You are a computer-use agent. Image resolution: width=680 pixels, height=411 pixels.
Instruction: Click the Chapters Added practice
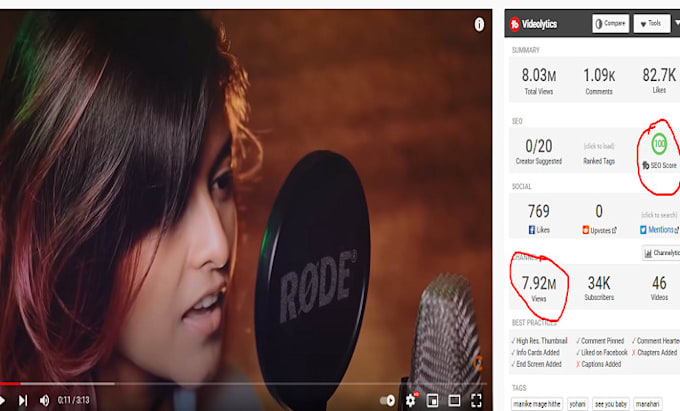tap(654, 352)
